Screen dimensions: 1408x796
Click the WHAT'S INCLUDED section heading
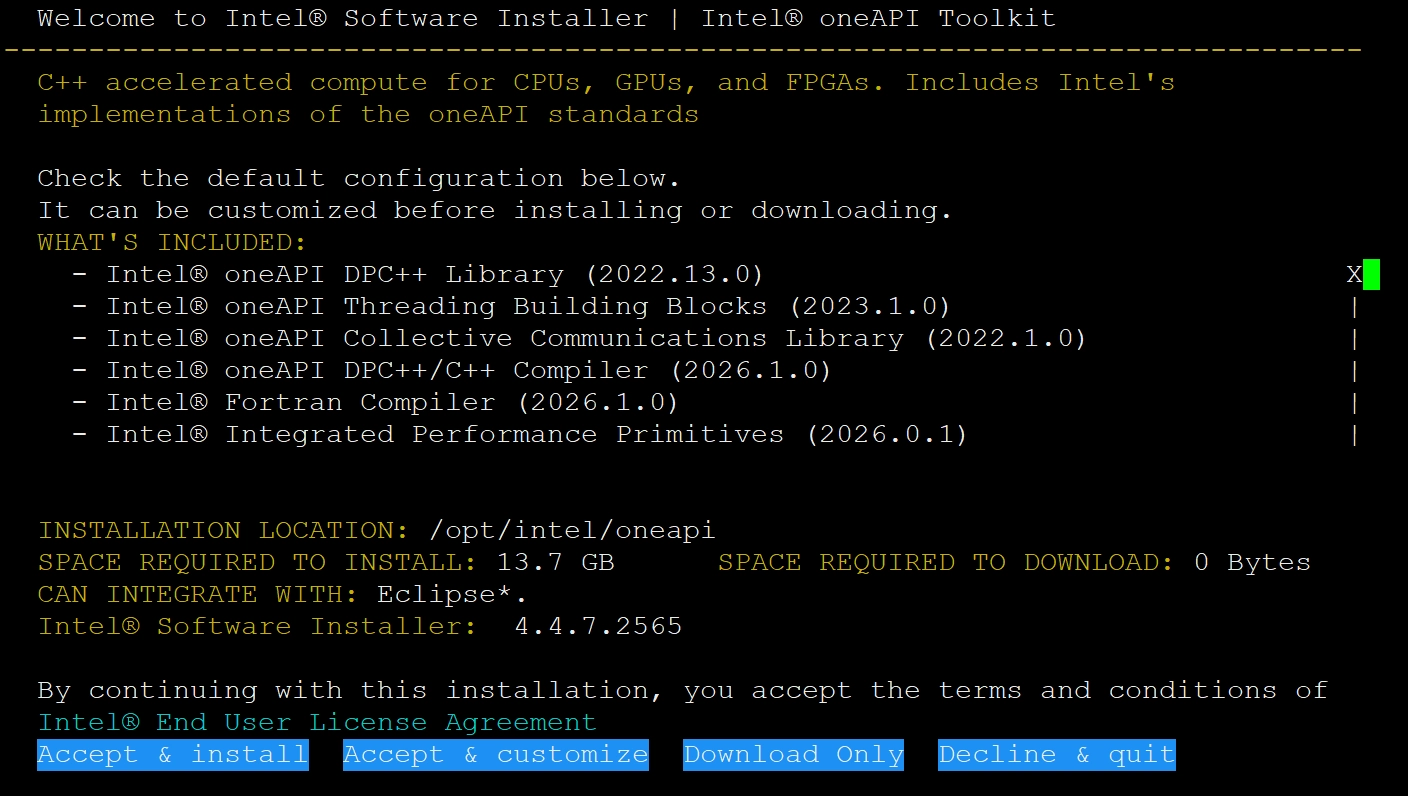[172, 242]
